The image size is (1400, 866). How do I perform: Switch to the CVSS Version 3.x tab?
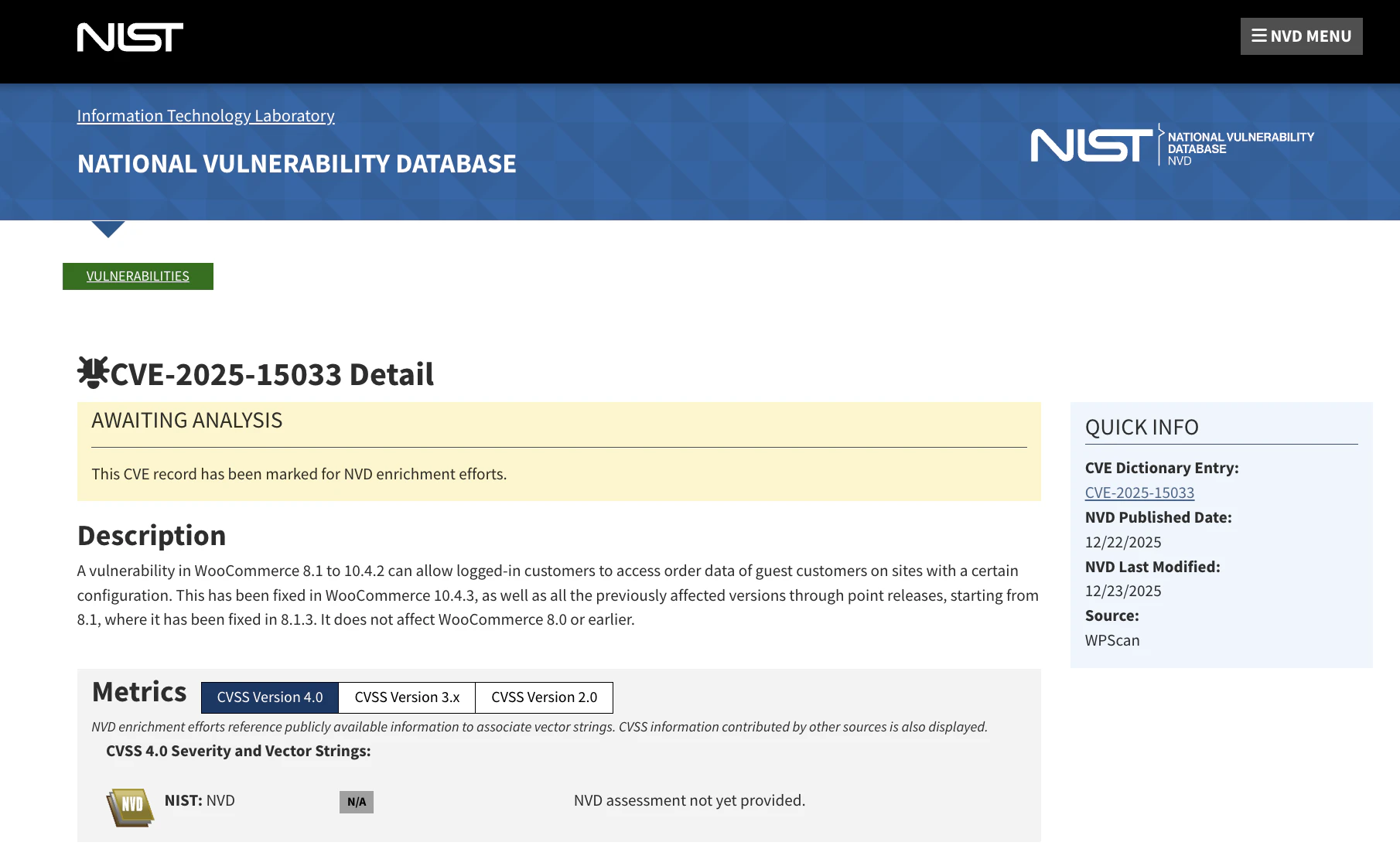tap(407, 697)
